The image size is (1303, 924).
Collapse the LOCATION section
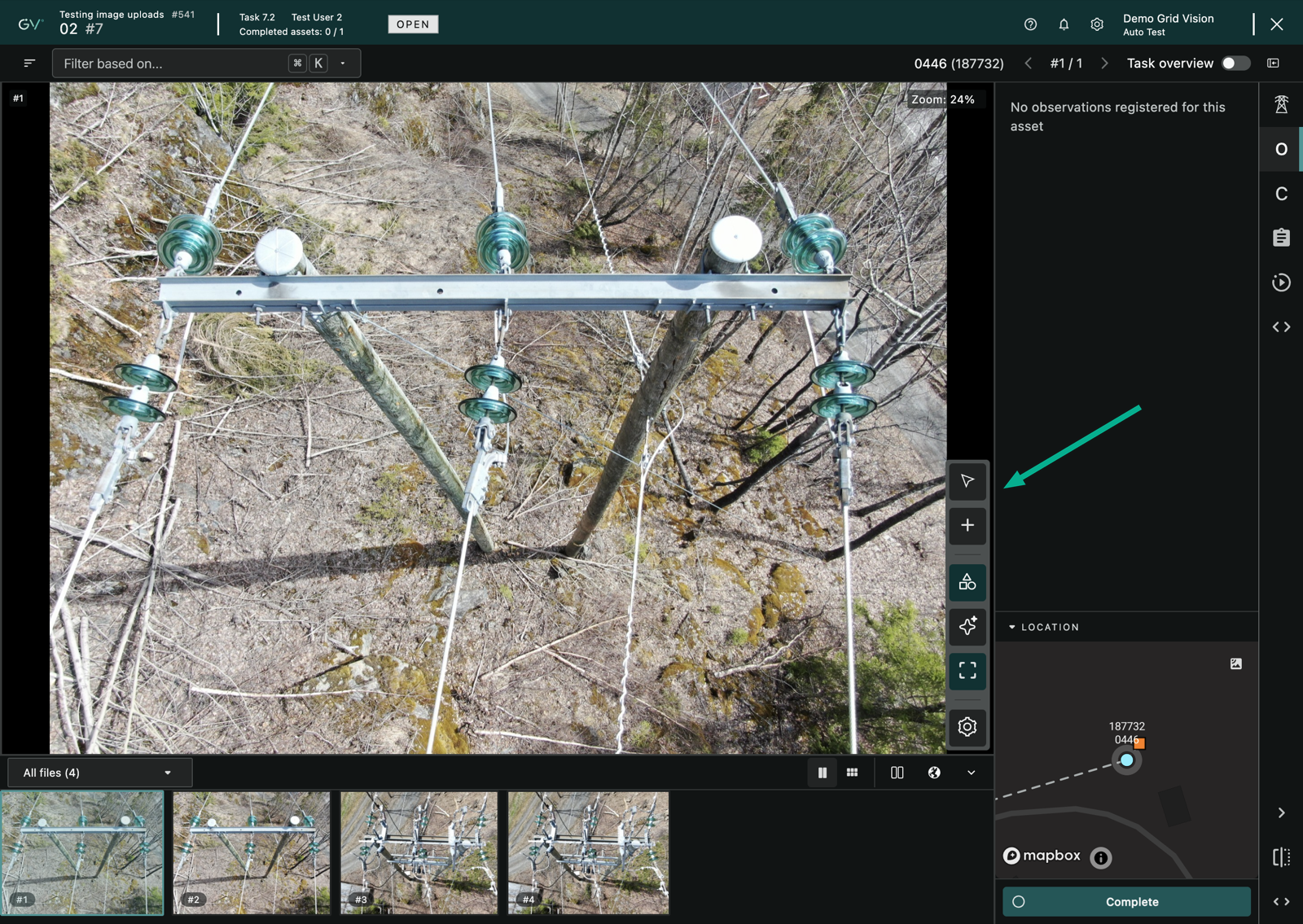[1044, 627]
